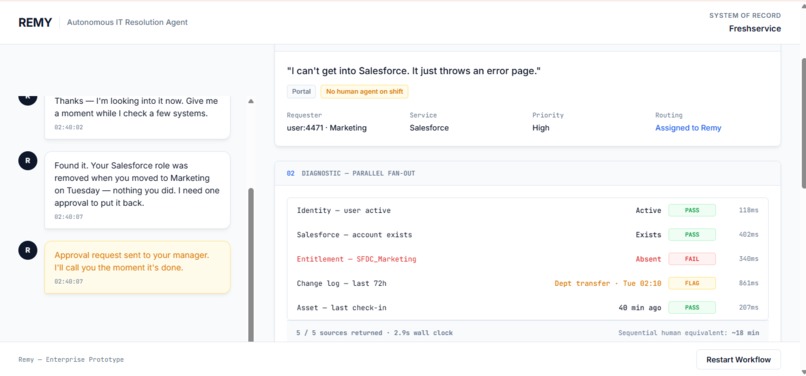This screenshot has width=806, height=376.
Task: Click the PASS badge for Identity row
Action: tap(692, 210)
